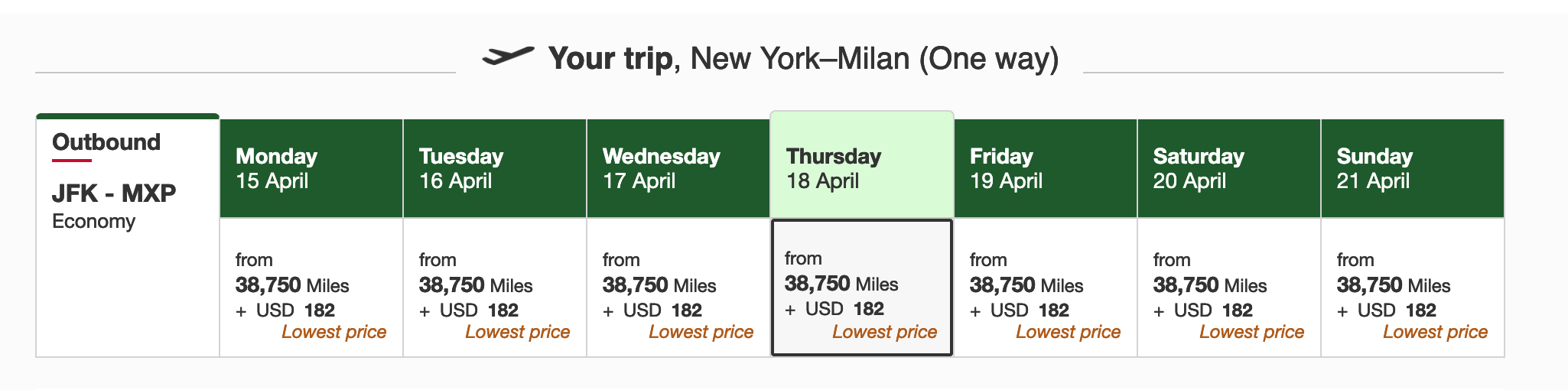Viewport: 1568px width, 390px height.
Task: Go to Saturday 20 April date tab
Action: (1228, 168)
